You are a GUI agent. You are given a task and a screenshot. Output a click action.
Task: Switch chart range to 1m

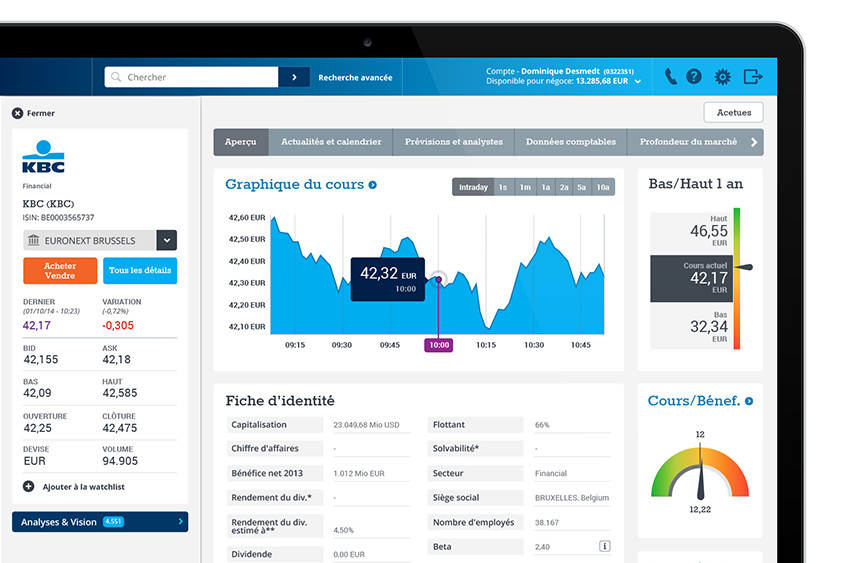click(524, 187)
